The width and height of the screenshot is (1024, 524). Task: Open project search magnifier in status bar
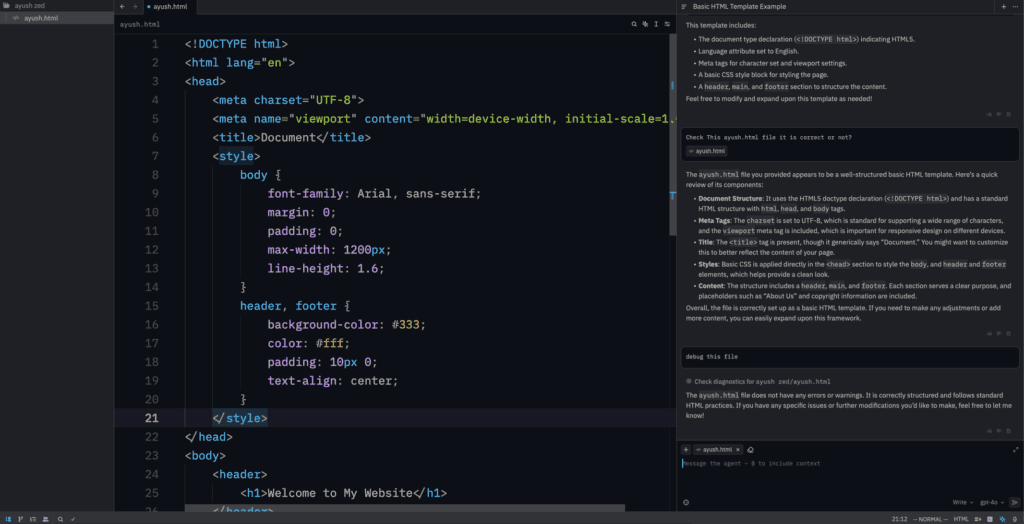[61, 519]
